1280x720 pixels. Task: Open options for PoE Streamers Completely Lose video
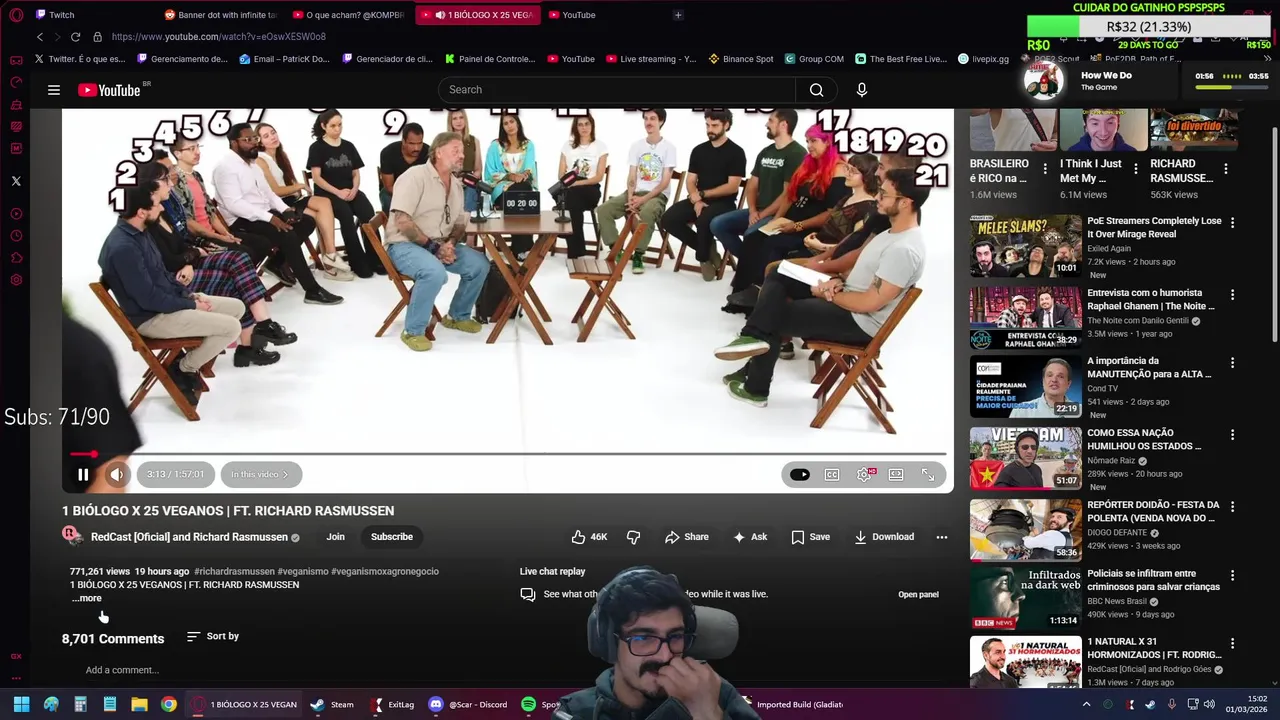[1232, 223]
